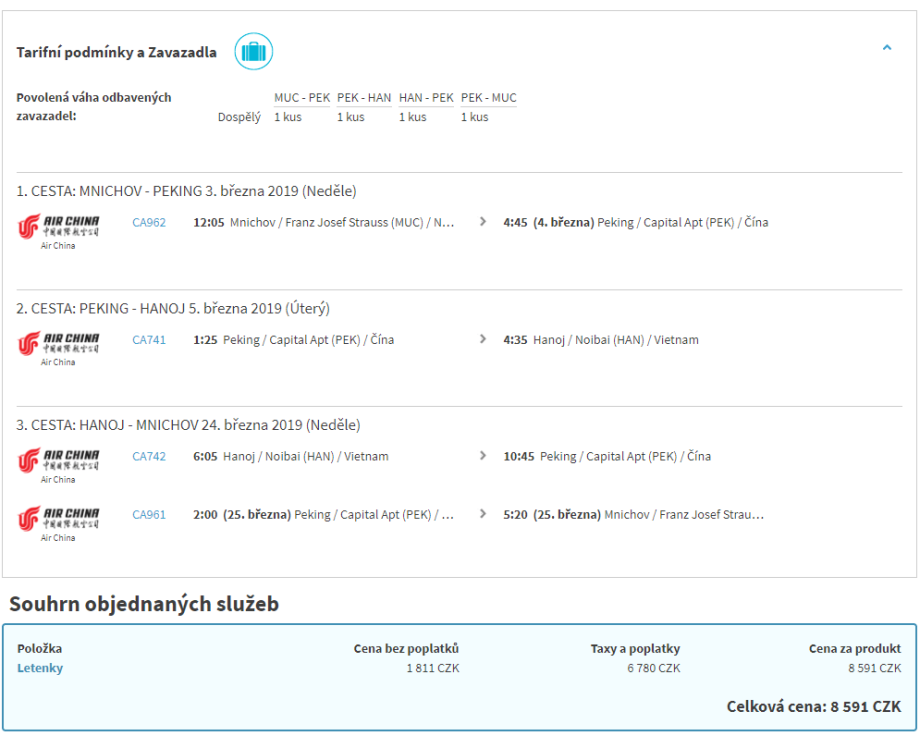This screenshot has width=920, height=736.
Task: Open flight number CA962 link
Action: (x=149, y=223)
